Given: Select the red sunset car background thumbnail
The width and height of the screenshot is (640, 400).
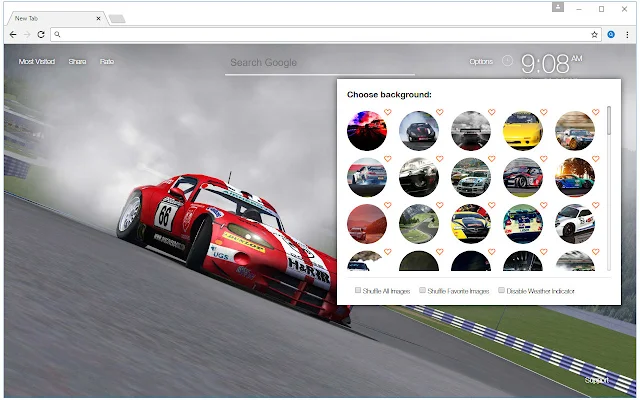Looking at the screenshot, I should (367, 131).
